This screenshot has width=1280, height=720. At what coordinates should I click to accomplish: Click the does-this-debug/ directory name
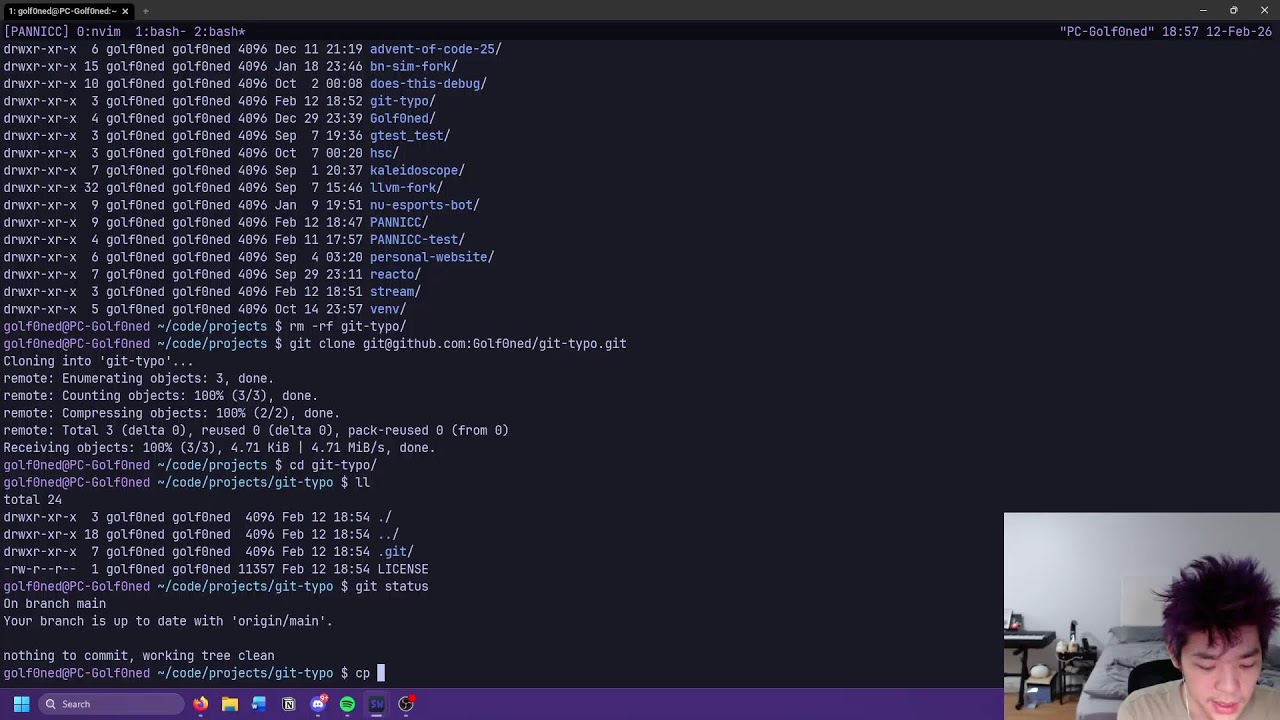click(428, 84)
